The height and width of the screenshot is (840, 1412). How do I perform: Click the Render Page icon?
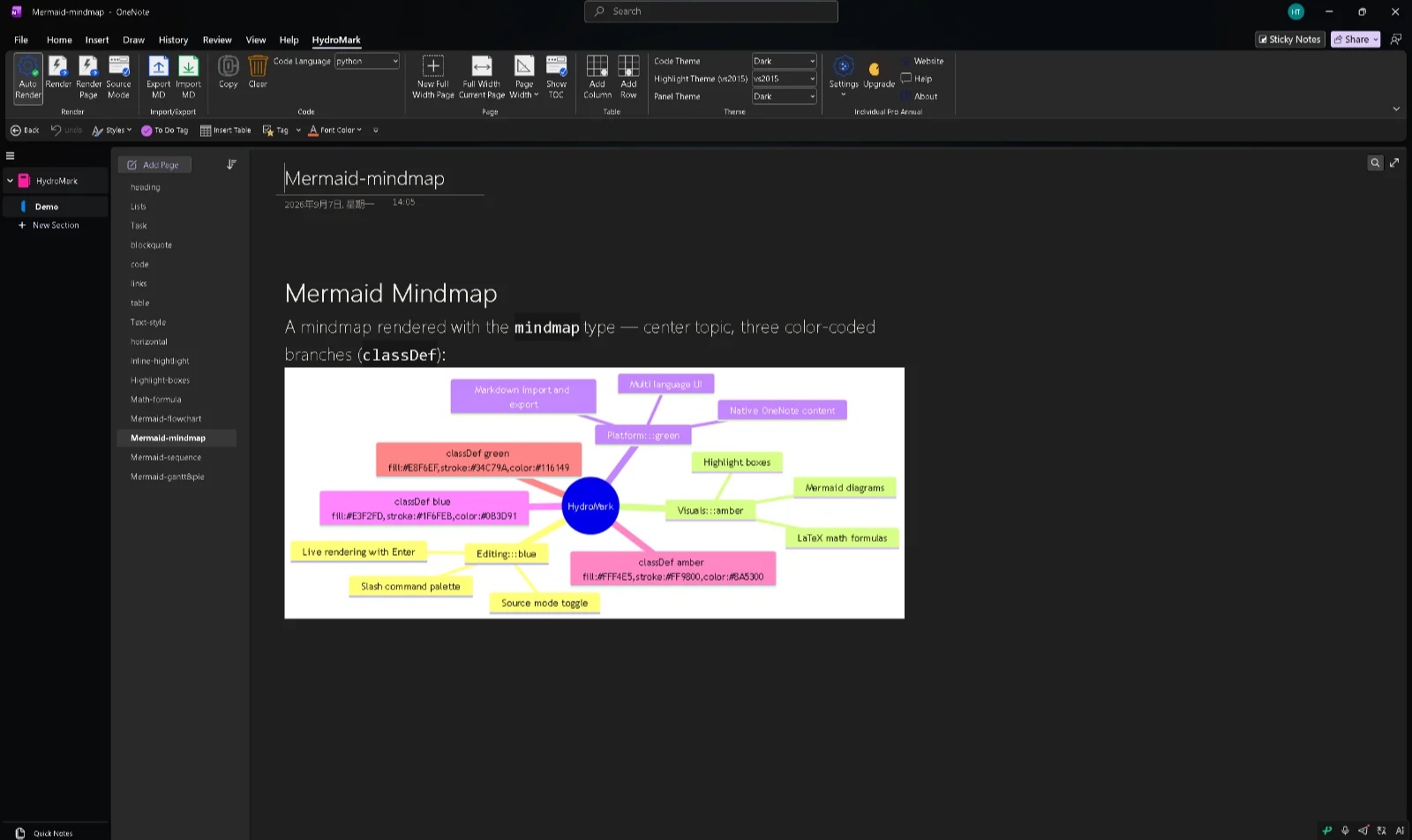[88, 78]
